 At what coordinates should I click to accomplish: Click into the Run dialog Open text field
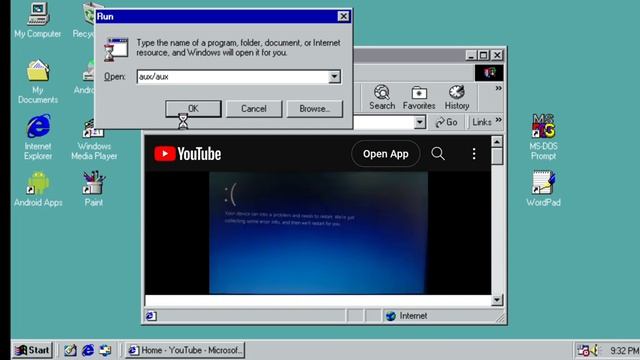coord(233,76)
